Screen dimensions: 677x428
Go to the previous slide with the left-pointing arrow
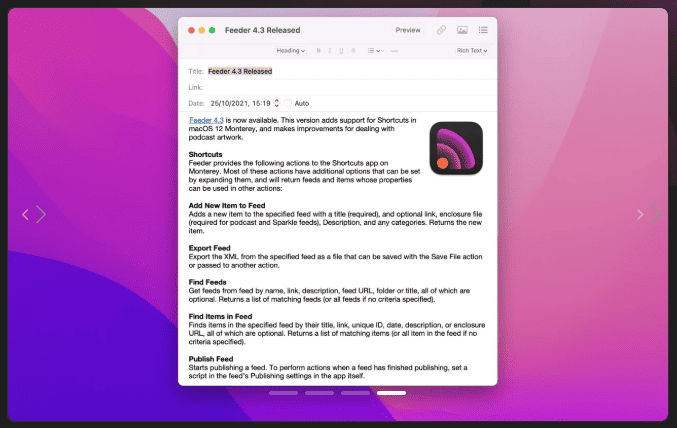pos(25,215)
